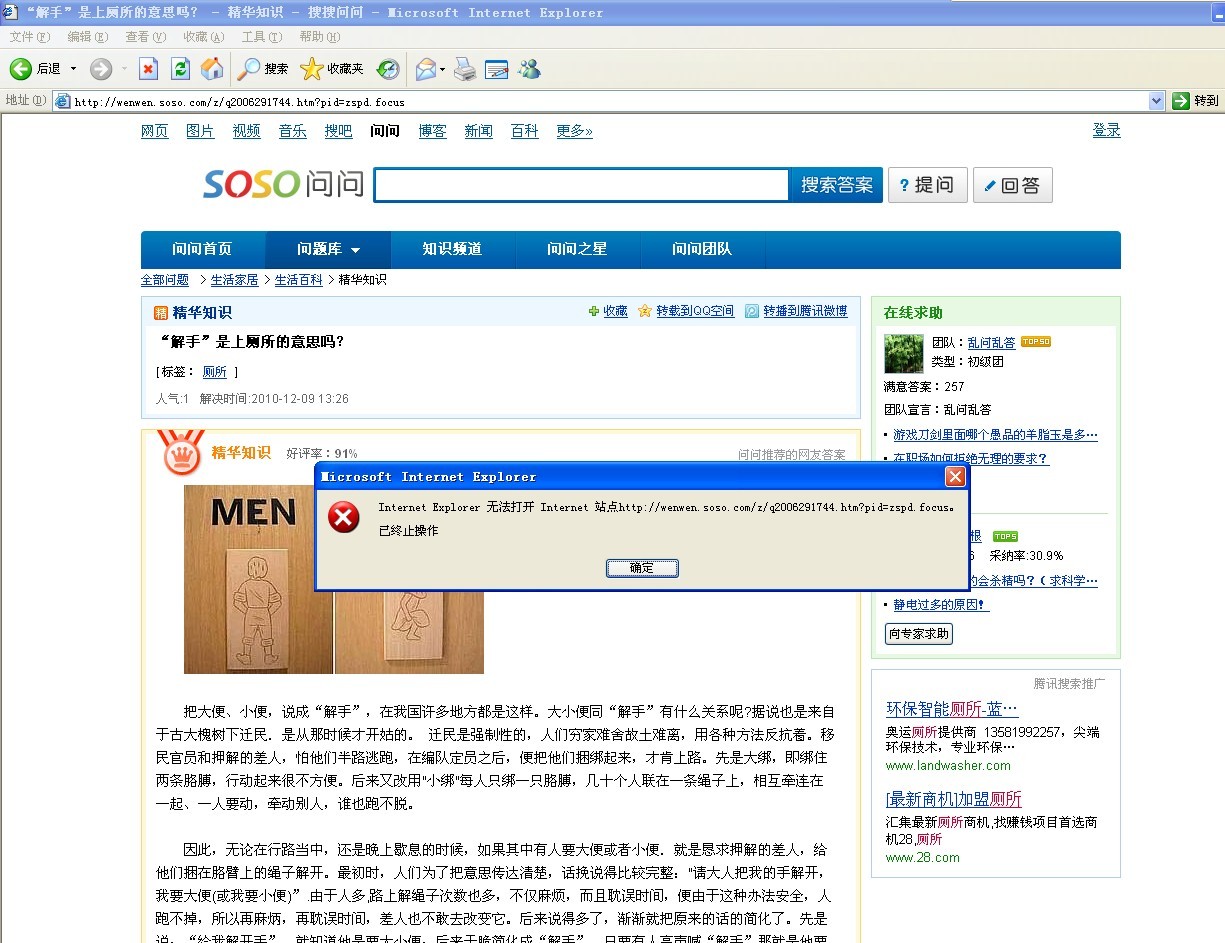The width and height of the screenshot is (1225, 943).
Task: Click the 提问 button
Action: pos(927,185)
